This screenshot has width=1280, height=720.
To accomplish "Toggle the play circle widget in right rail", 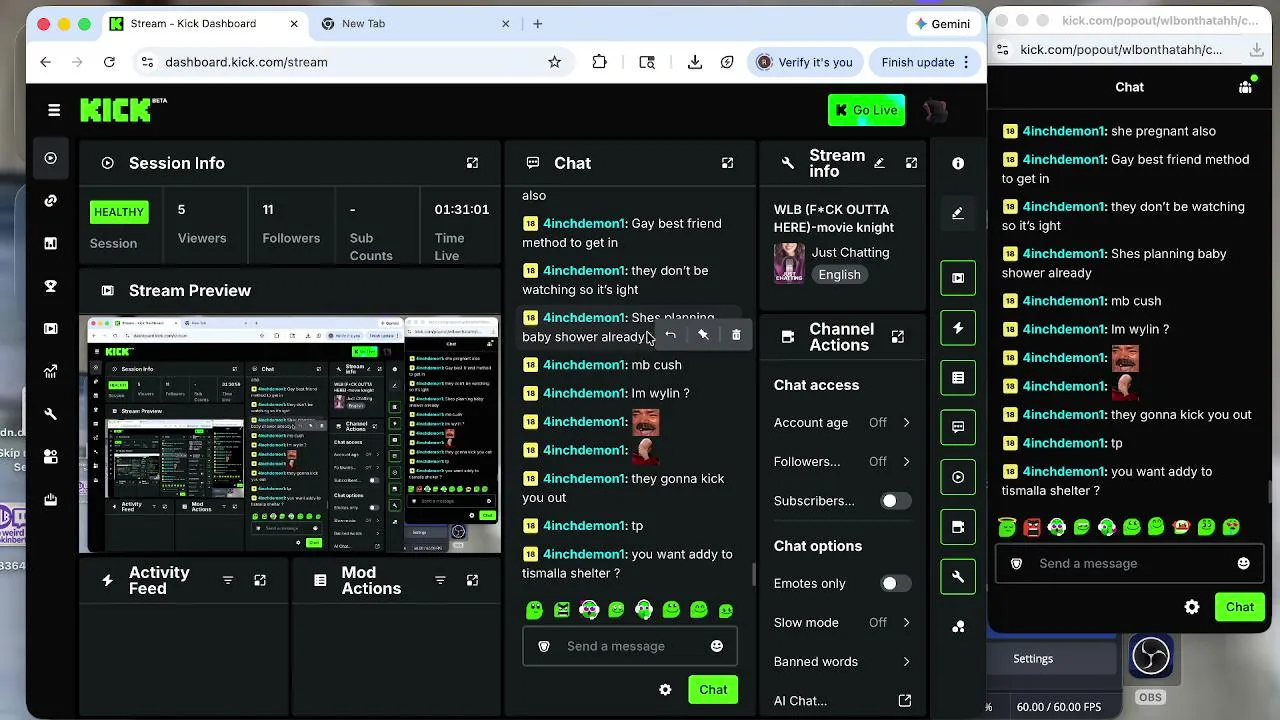I will (958, 477).
